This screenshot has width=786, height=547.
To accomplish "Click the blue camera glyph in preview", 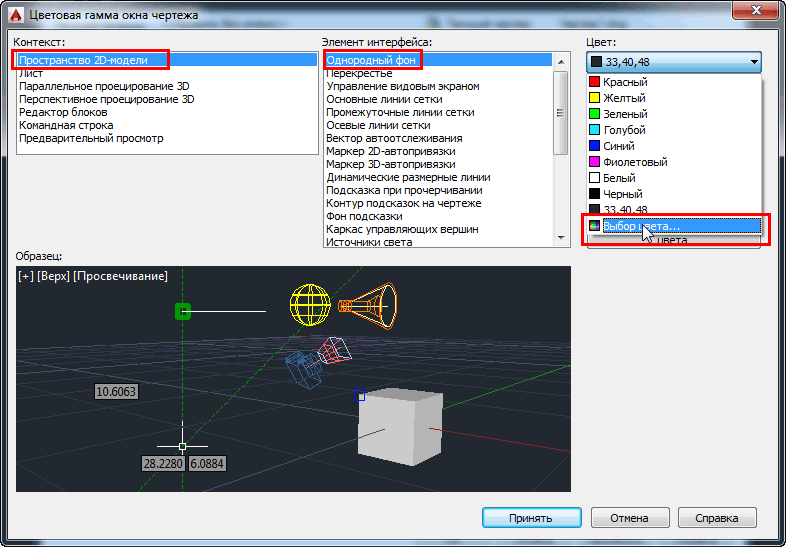I will click(303, 369).
